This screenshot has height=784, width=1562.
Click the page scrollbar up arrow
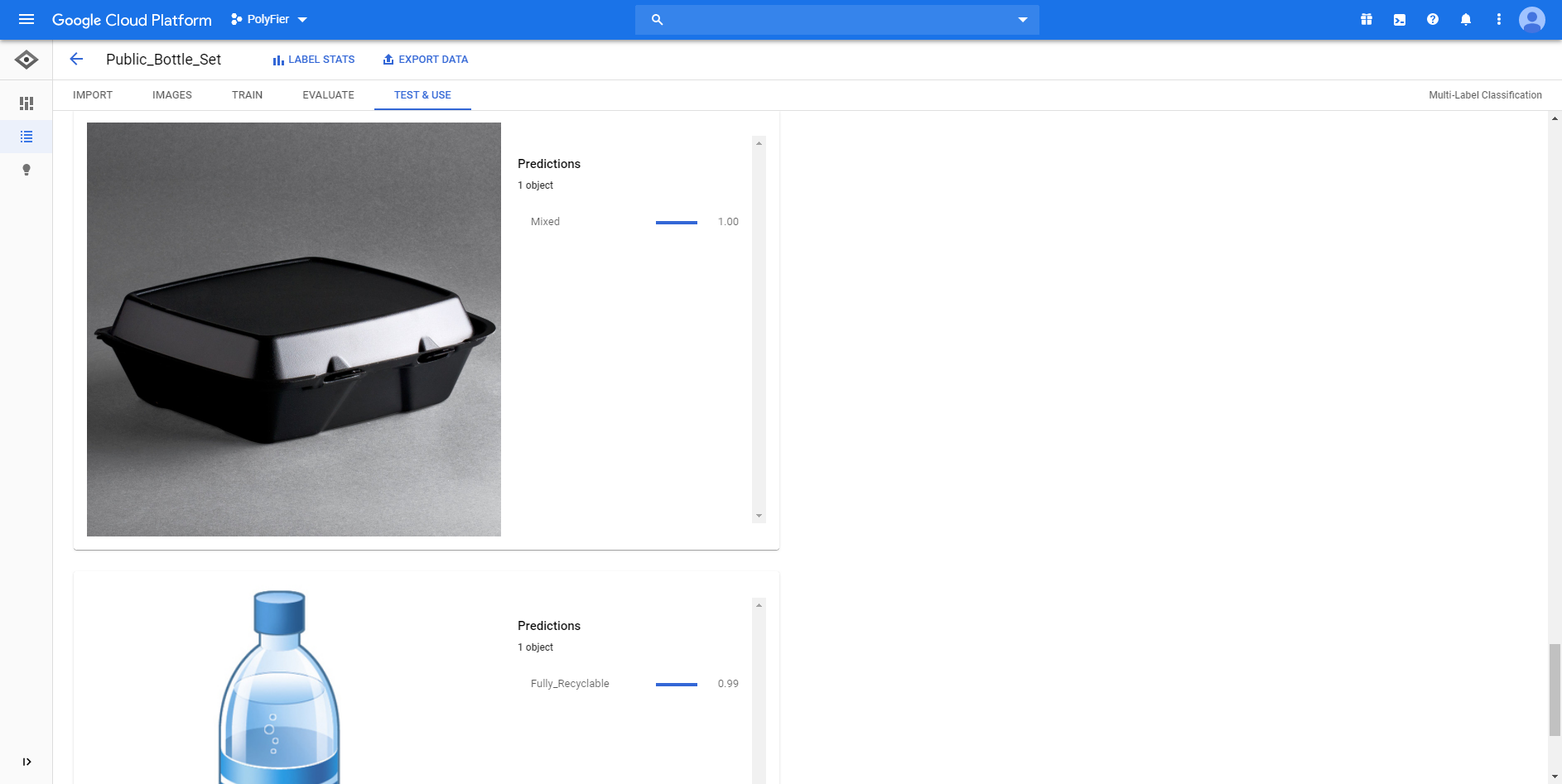tap(1555, 118)
